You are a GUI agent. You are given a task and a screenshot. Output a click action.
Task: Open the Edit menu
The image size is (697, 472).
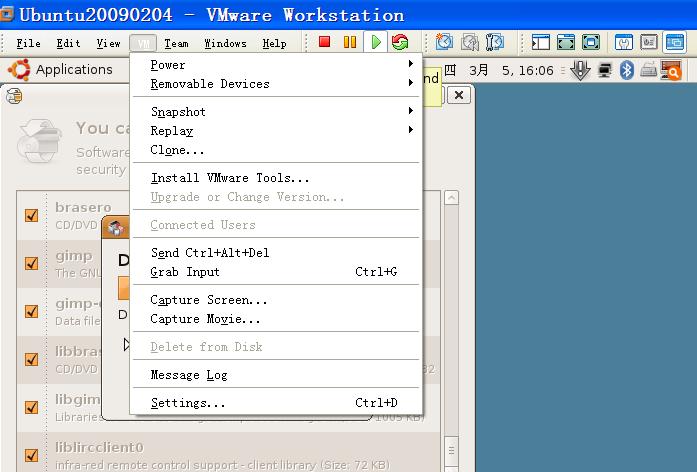[x=68, y=43]
